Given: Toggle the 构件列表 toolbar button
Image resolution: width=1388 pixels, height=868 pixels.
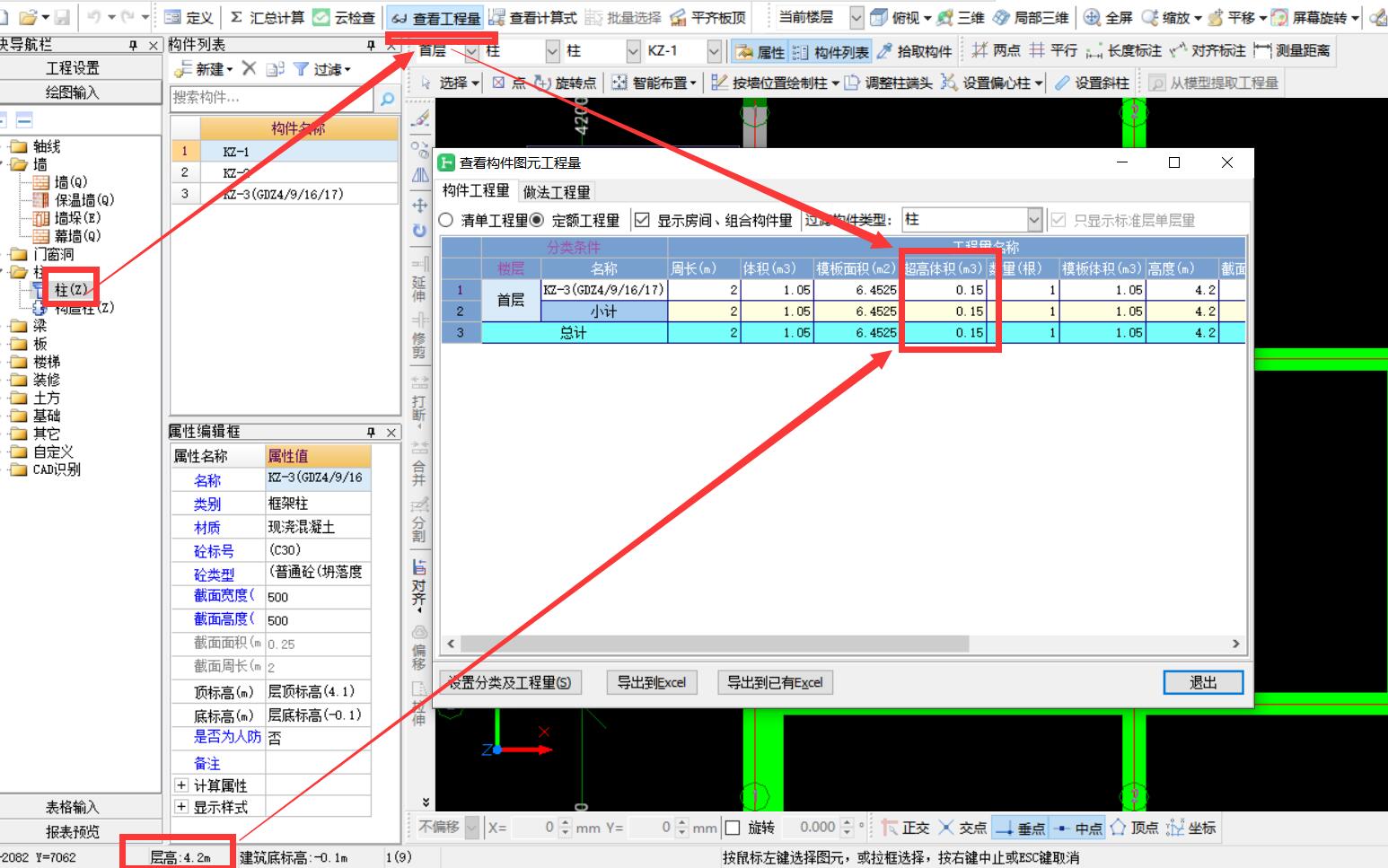Looking at the screenshot, I should coord(830,52).
